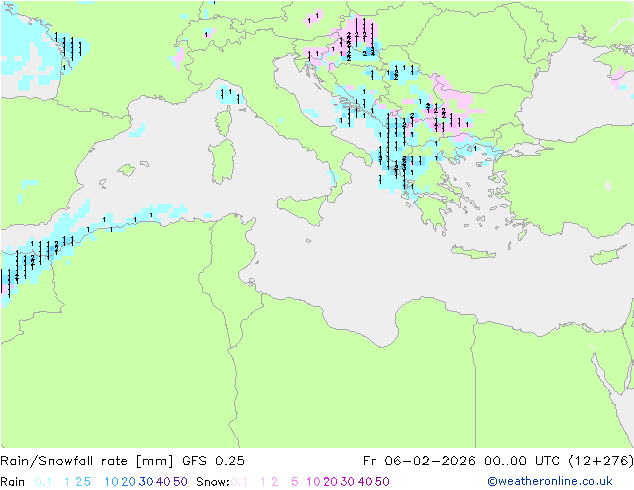
Task: Pick the Snow legend value 10
Action: (x=313, y=482)
